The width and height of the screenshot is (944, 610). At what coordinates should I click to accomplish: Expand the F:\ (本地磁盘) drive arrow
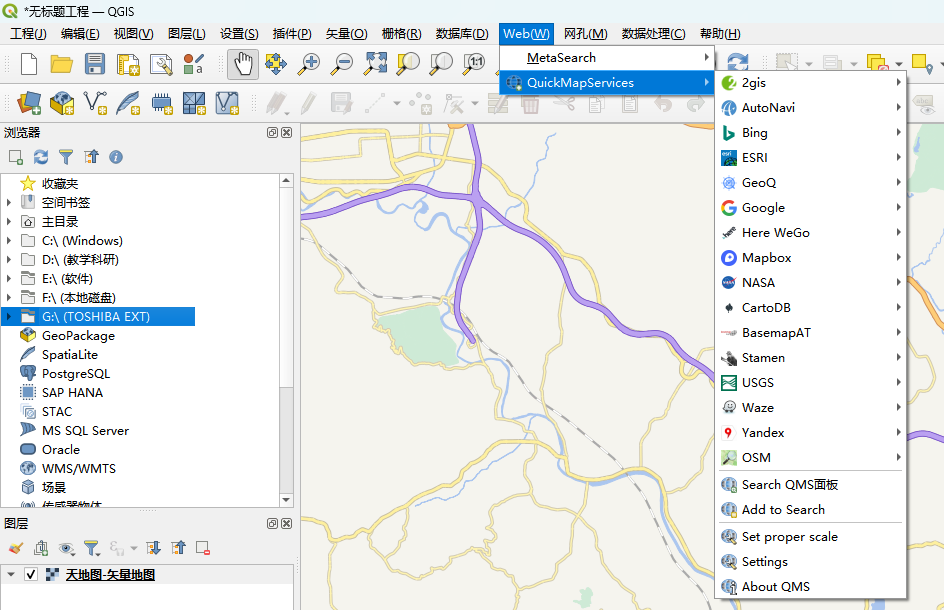click(8, 297)
